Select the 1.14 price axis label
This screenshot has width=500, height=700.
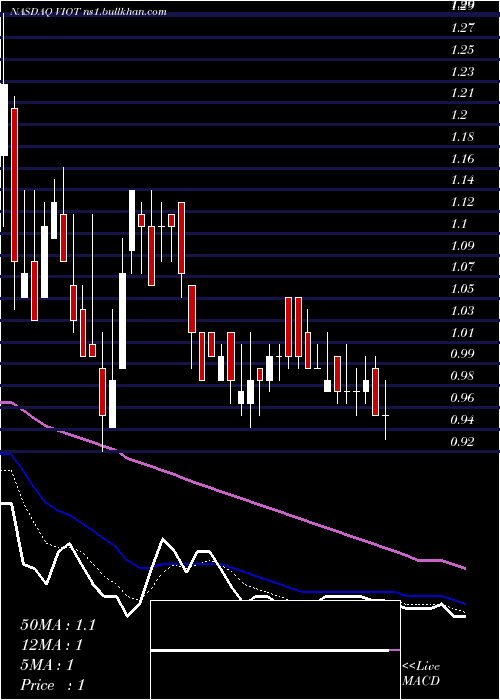[462, 180]
